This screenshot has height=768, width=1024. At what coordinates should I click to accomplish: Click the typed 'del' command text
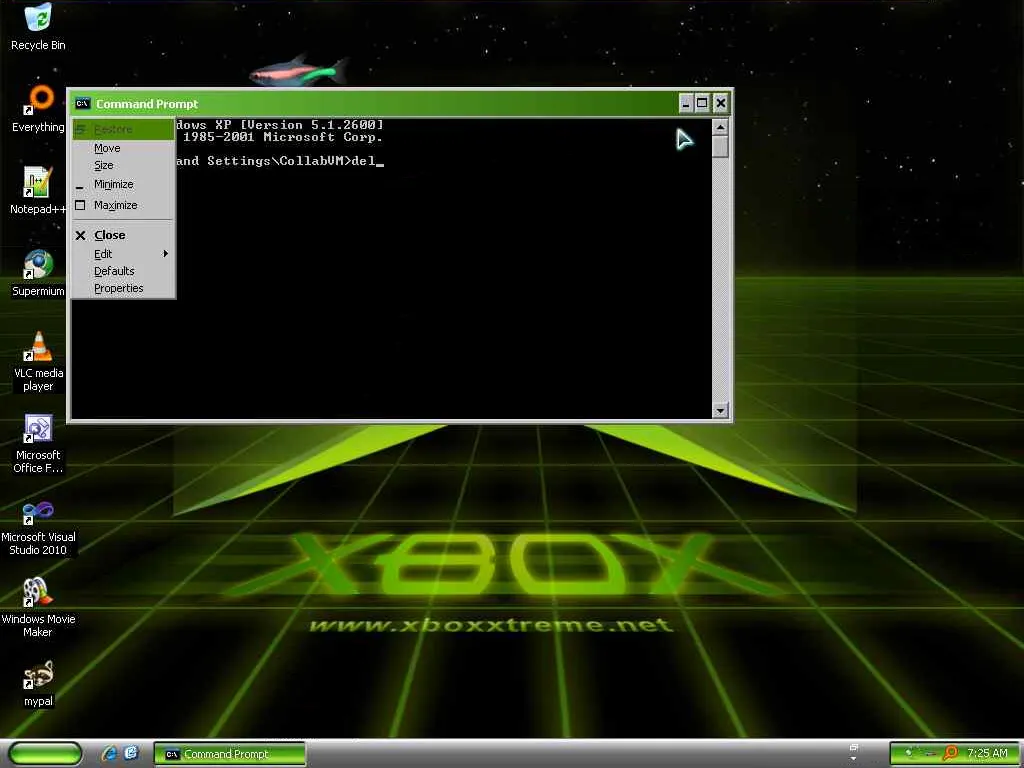(363, 161)
